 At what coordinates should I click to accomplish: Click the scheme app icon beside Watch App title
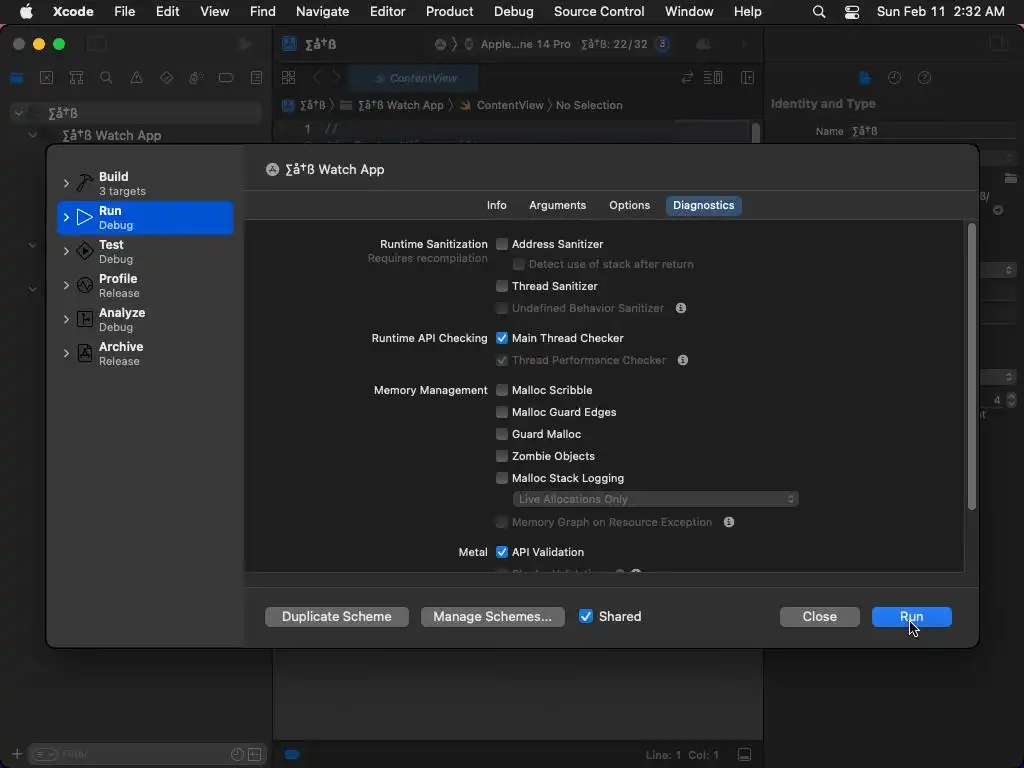point(272,170)
